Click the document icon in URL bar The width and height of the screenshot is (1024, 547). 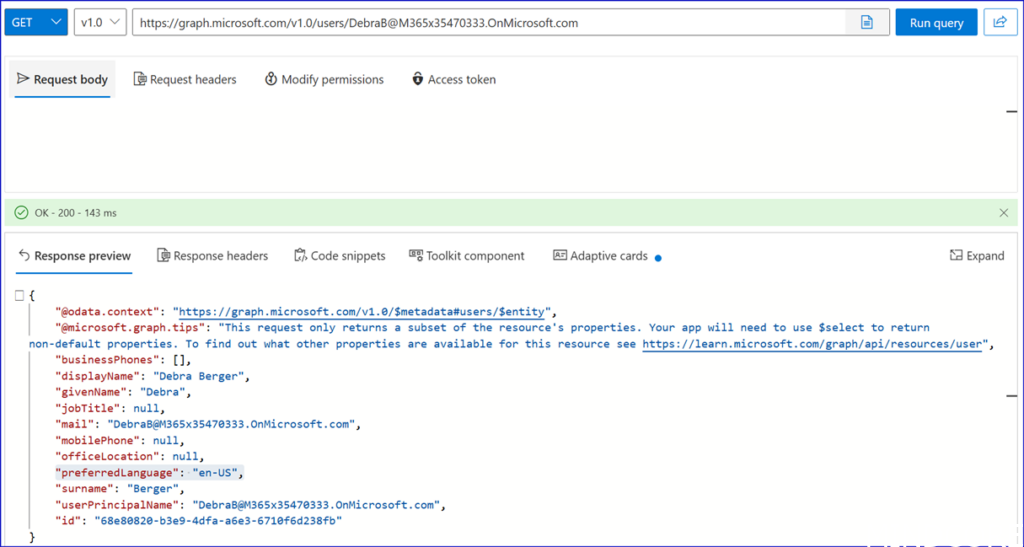pos(867,22)
